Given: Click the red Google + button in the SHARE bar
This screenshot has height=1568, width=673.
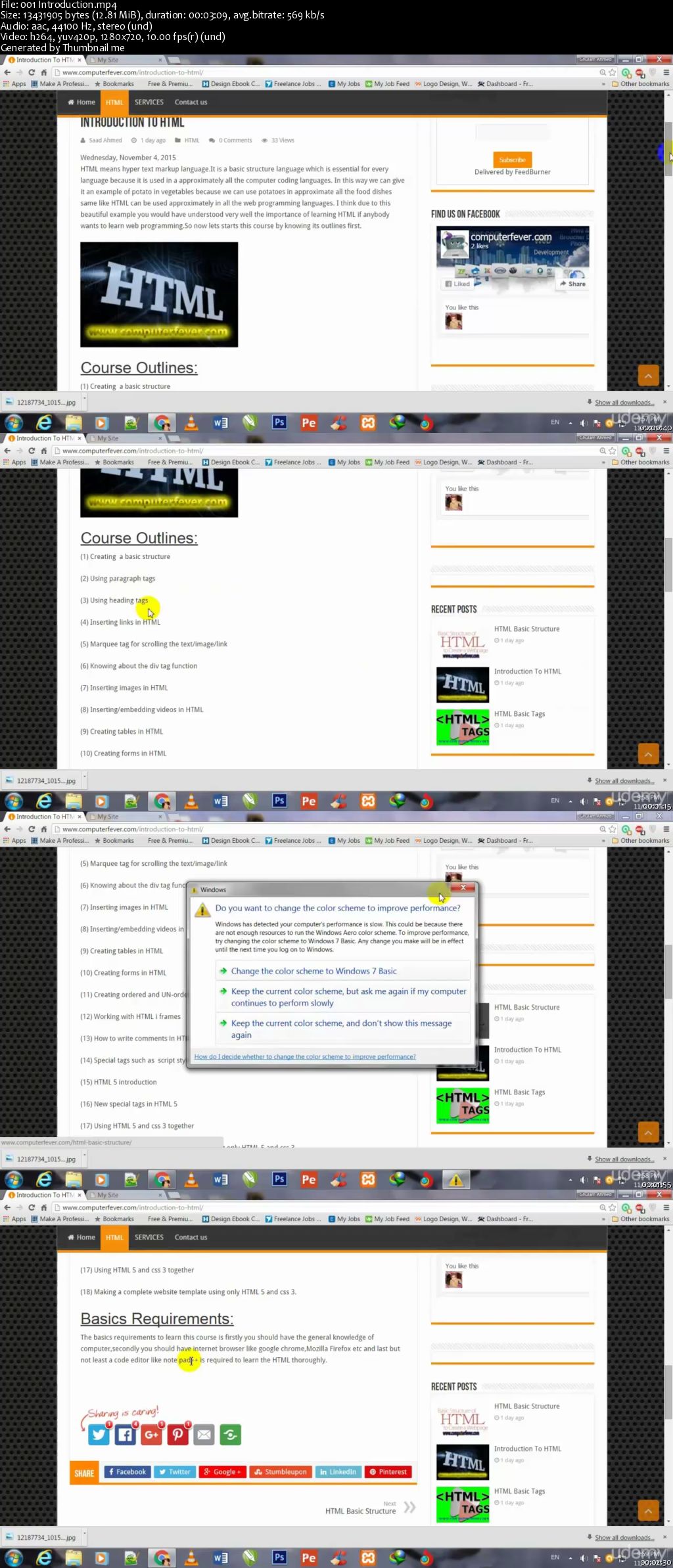Looking at the screenshot, I should (x=223, y=1471).
